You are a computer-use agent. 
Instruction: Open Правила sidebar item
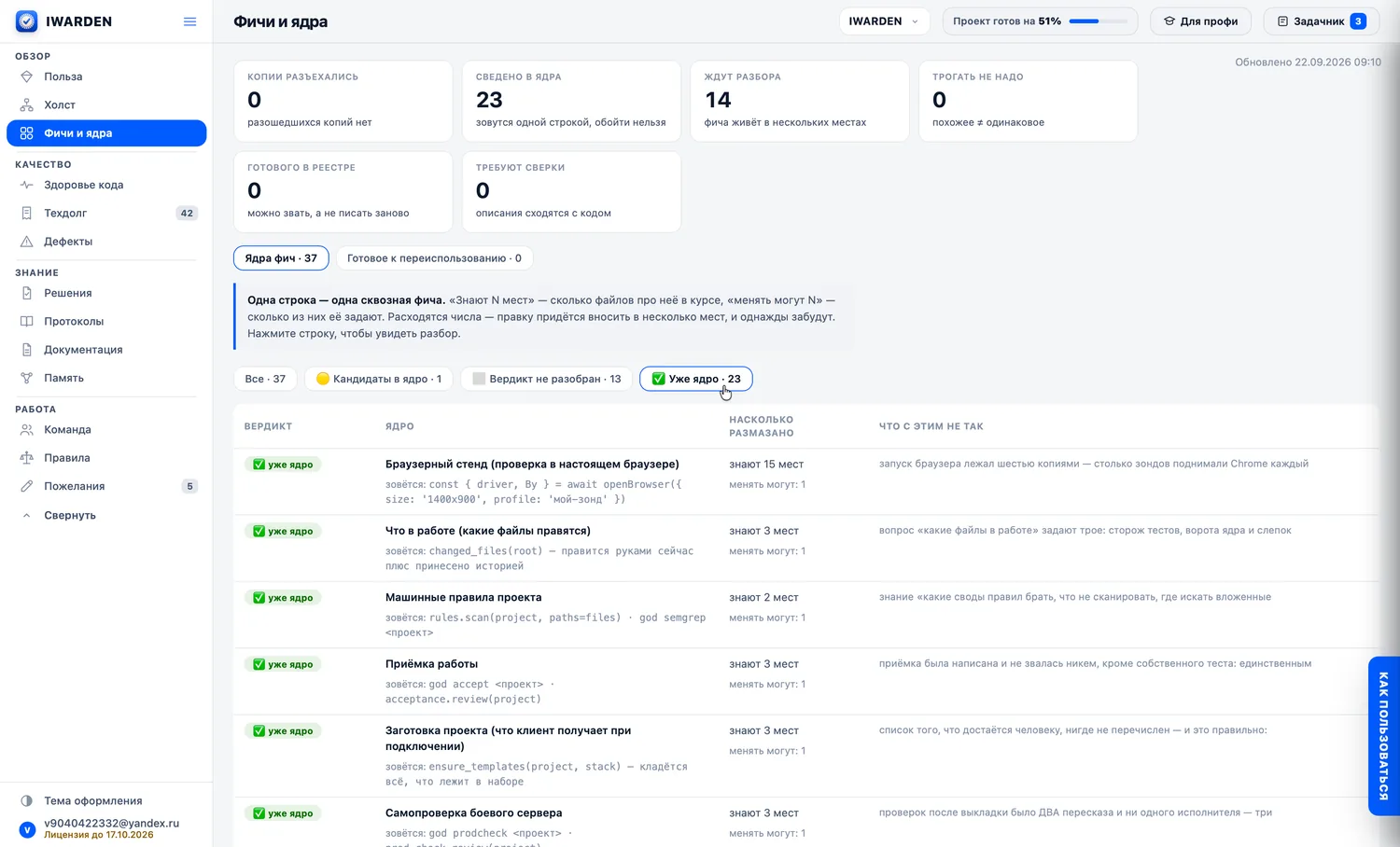pyautogui.click(x=106, y=458)
